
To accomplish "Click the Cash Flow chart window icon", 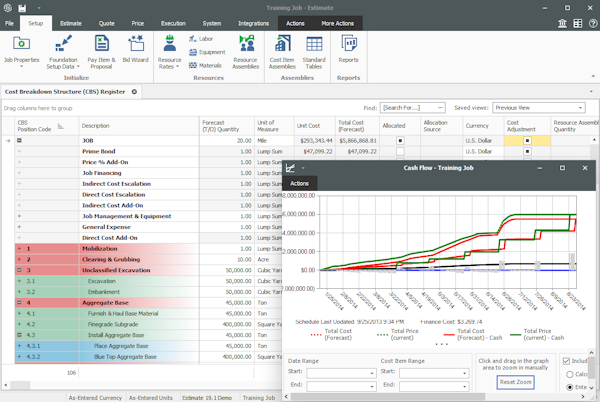I will point(290,168).
